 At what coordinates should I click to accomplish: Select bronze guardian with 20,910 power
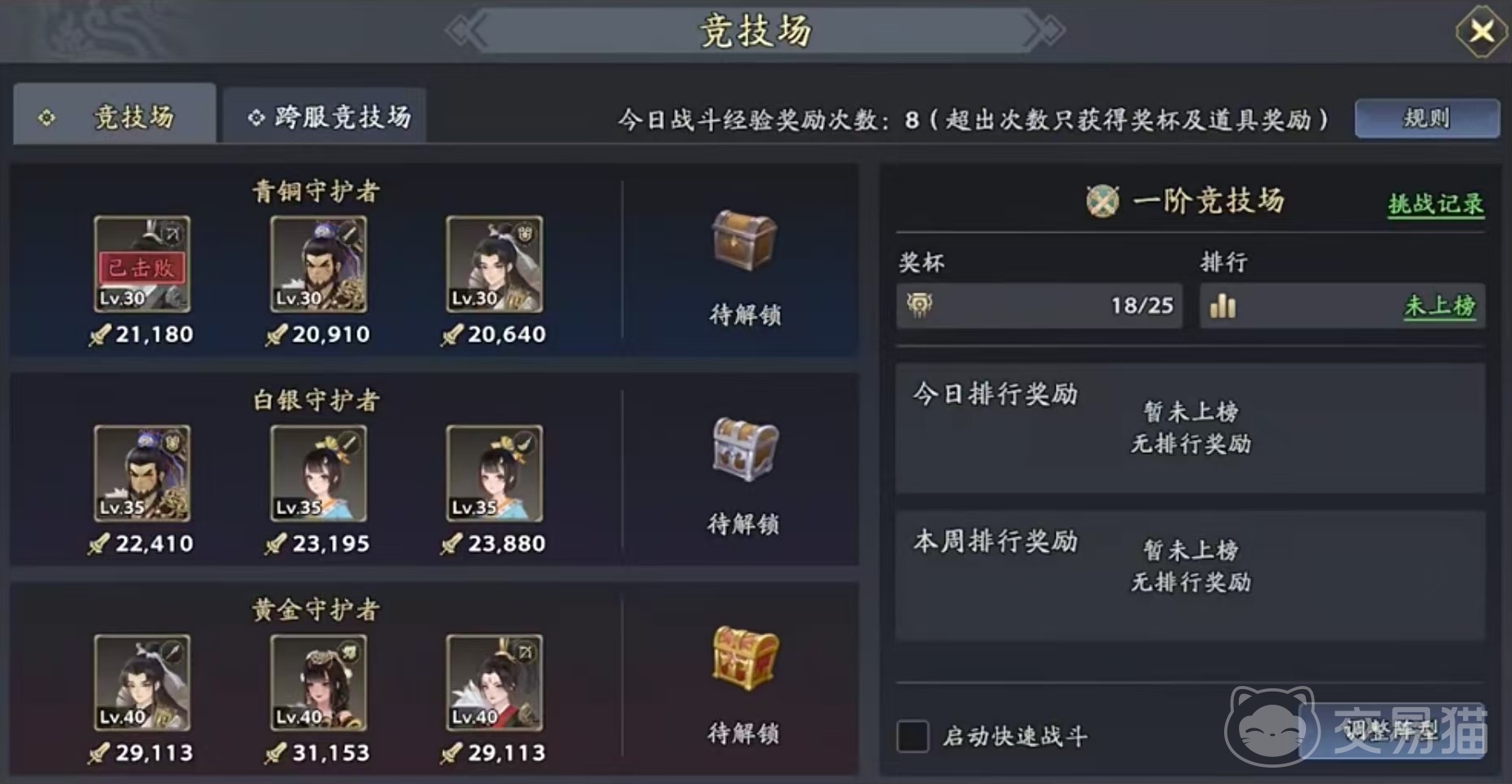point(318,264)
